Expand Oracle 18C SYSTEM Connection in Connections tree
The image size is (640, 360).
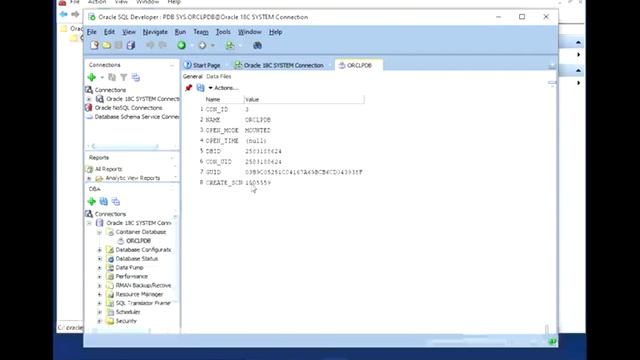[x=89, y=99]
